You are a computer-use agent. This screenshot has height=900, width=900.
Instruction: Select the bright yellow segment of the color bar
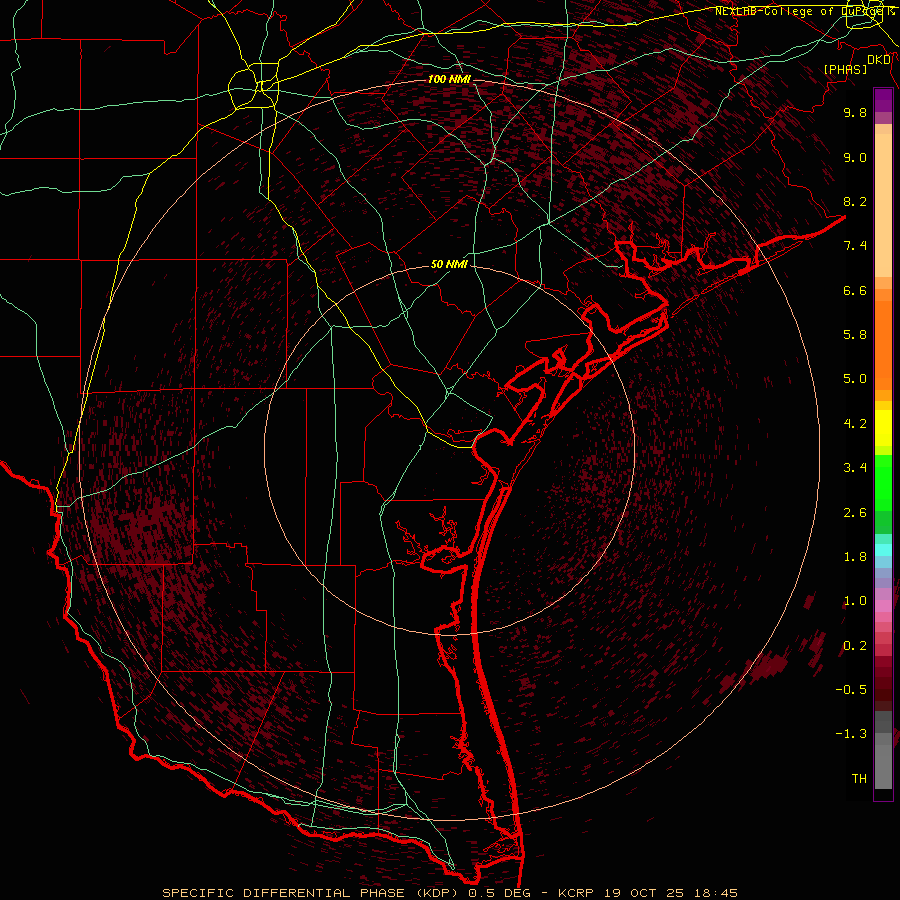click(x=883, y=428)
